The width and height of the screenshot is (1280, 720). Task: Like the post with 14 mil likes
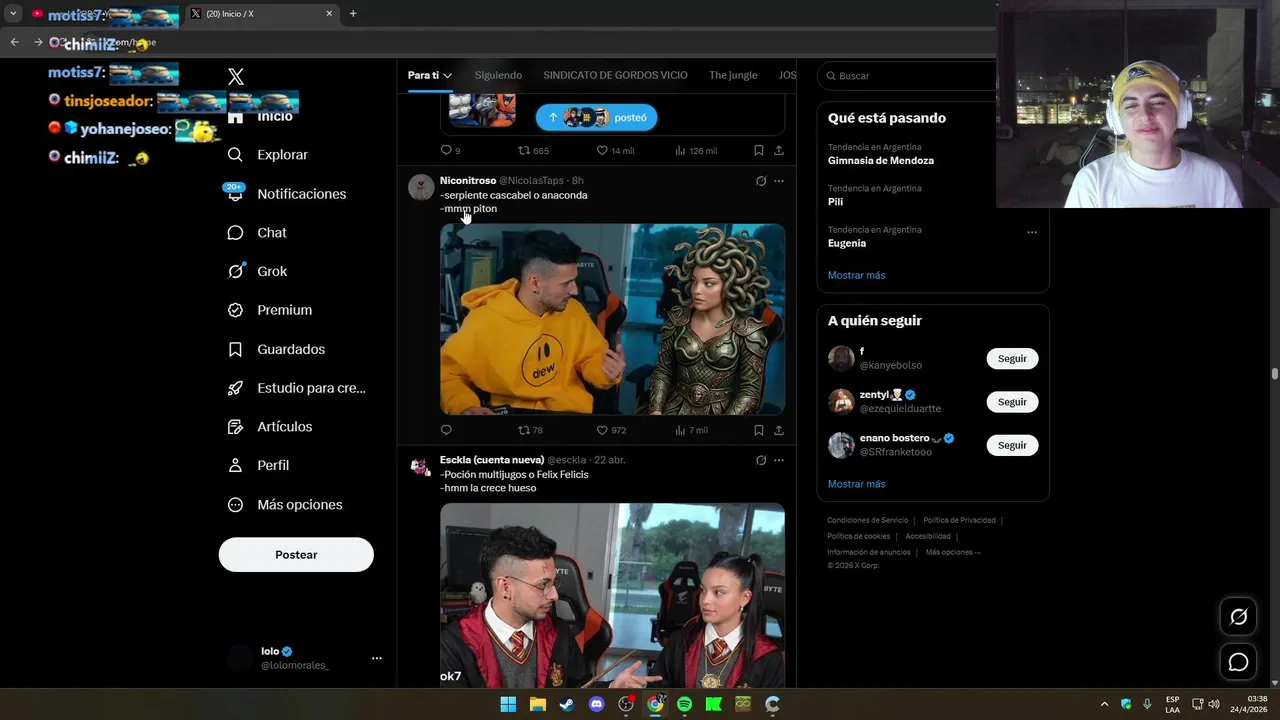point(615,151)
